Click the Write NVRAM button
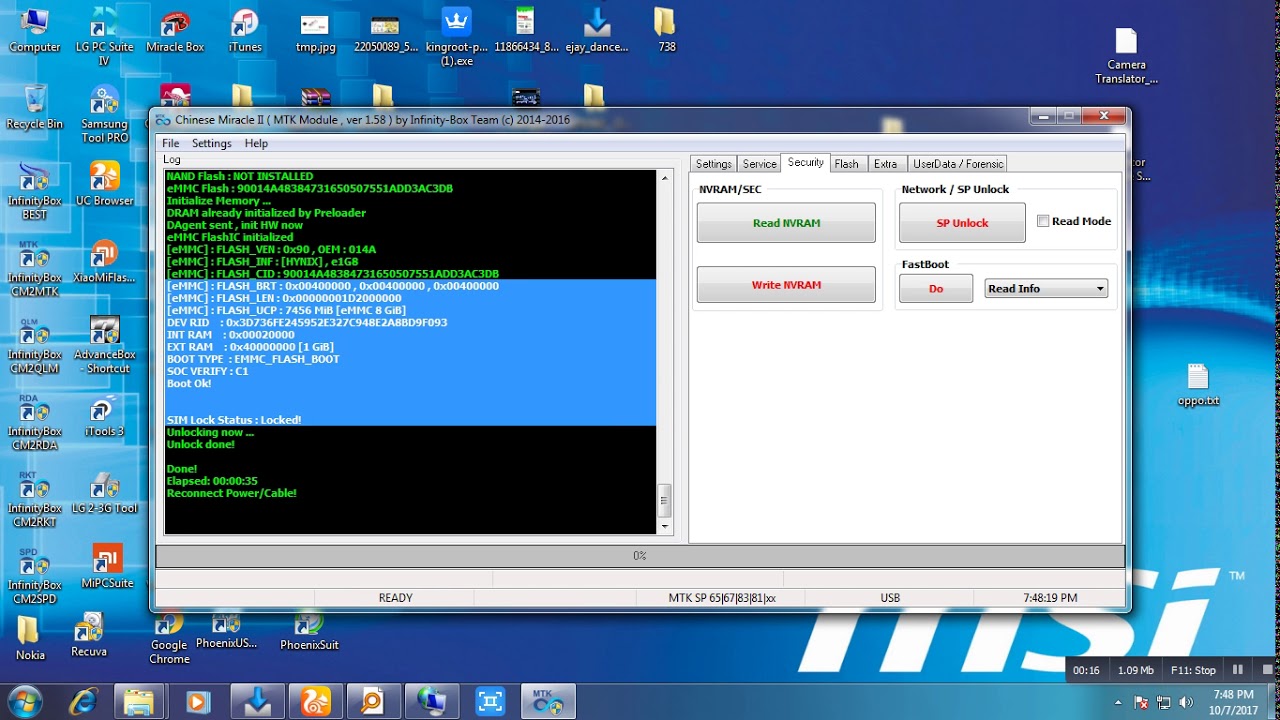The width and height of the screenshot is (1280, 720). [786, 285]
